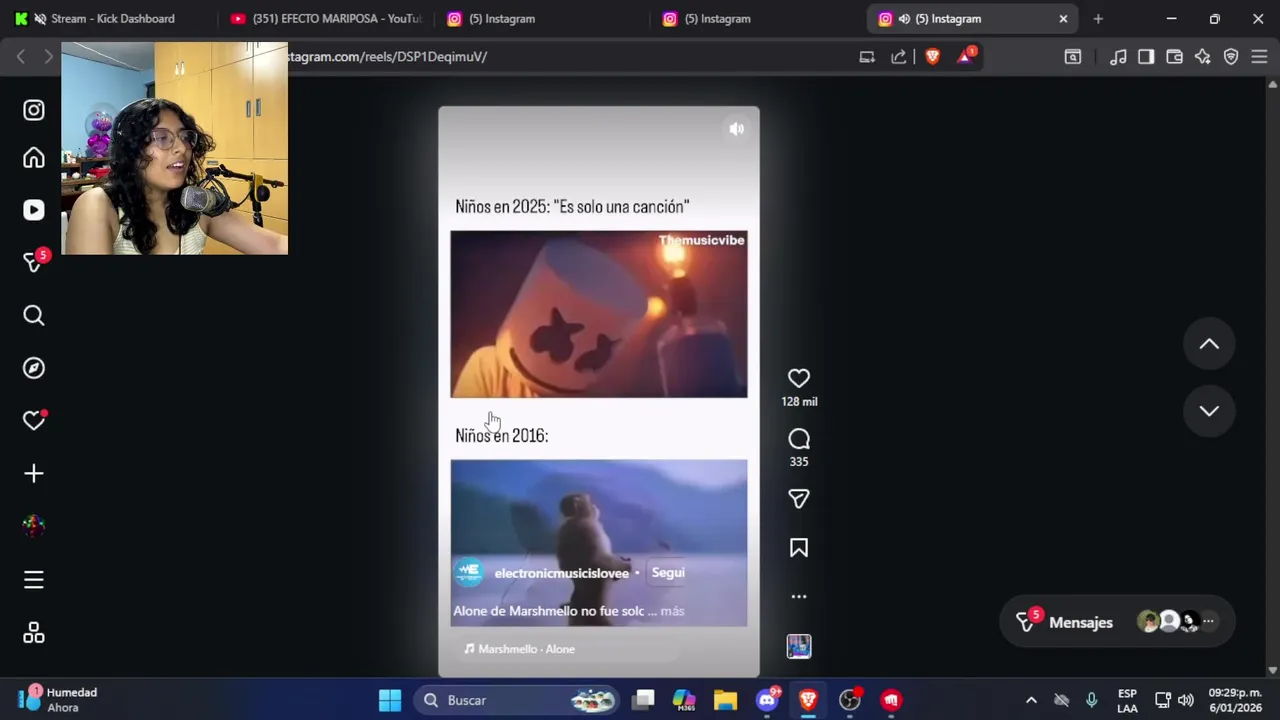Click the Instagram logo in sidebar
Screen dimensions: 1280x720
click(x=34, y=110)
